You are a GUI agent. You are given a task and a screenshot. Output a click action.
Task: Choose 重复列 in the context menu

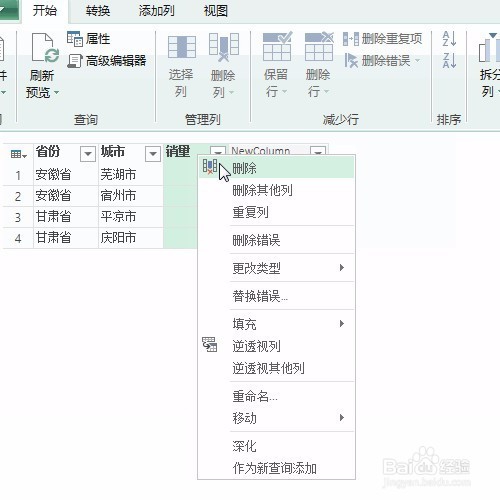(x=276, y=212)
